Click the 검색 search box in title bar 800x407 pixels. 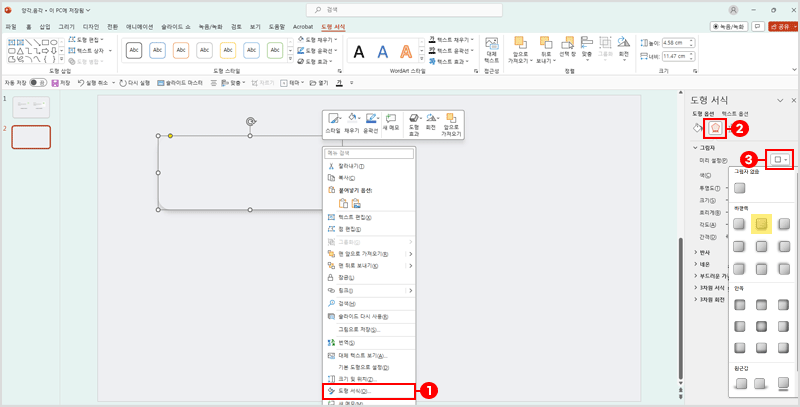[x=405, y=10]
